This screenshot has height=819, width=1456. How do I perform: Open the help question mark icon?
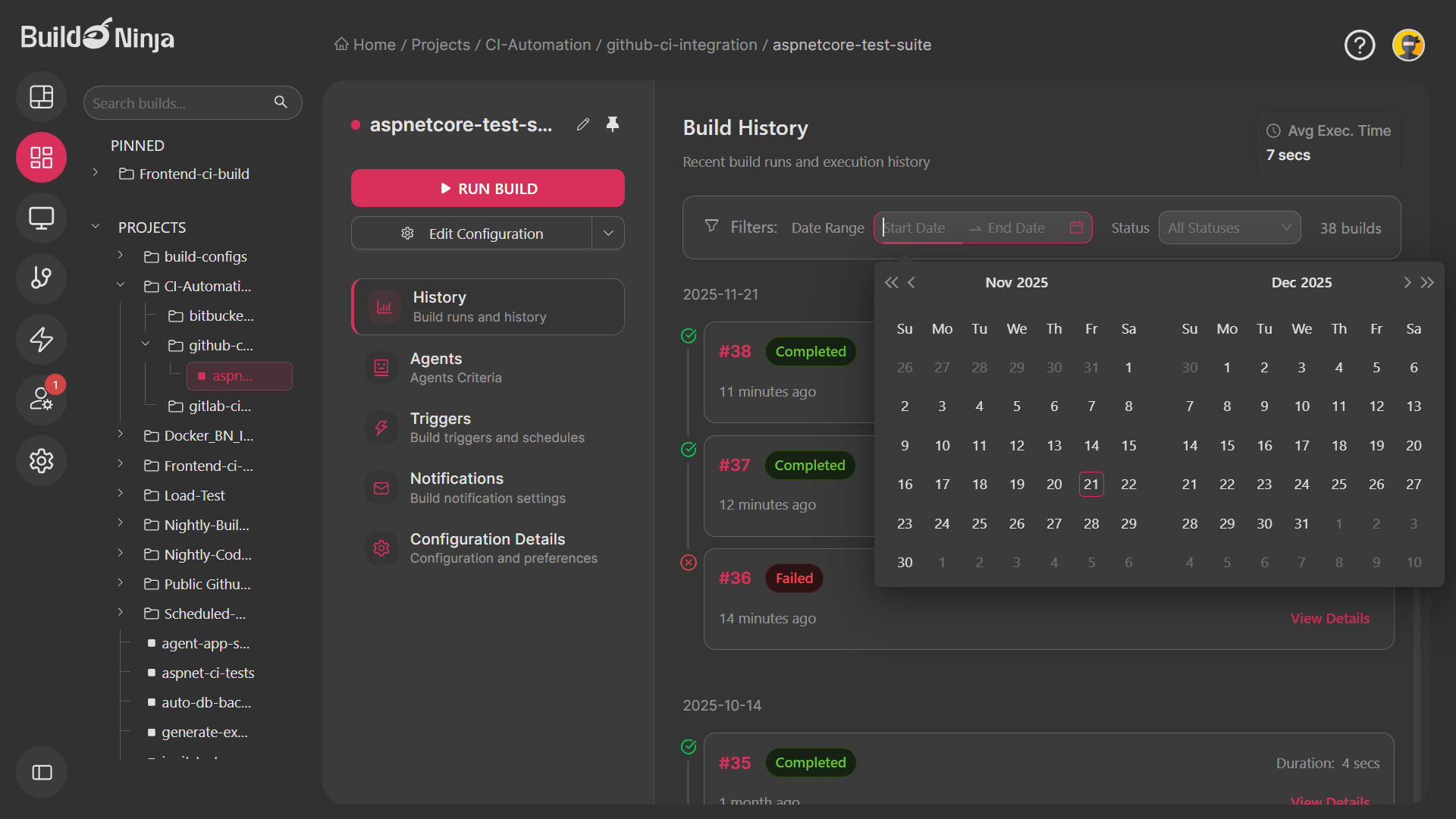[1359, 45]
